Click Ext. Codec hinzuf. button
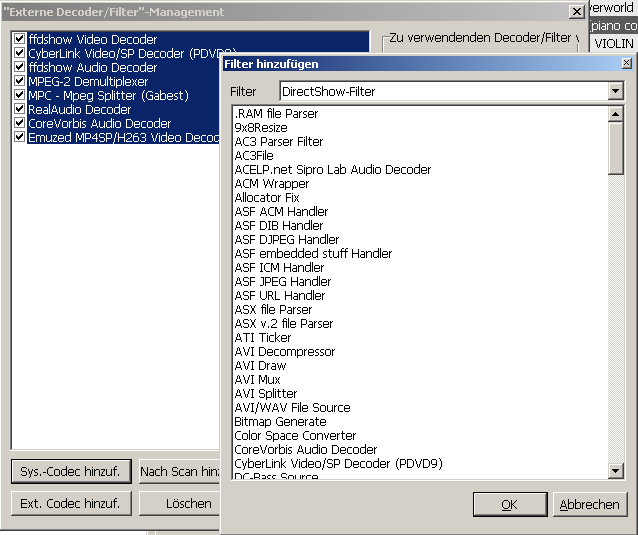This screenshot has width=638, height=535. [71, 504]
